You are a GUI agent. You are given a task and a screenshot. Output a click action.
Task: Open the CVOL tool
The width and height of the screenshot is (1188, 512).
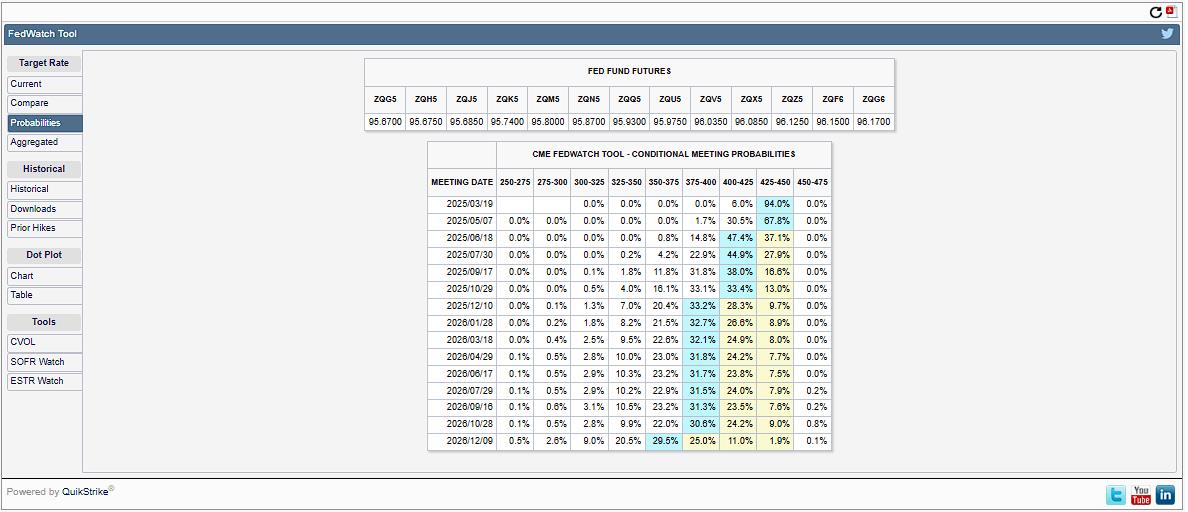(45, 342)
